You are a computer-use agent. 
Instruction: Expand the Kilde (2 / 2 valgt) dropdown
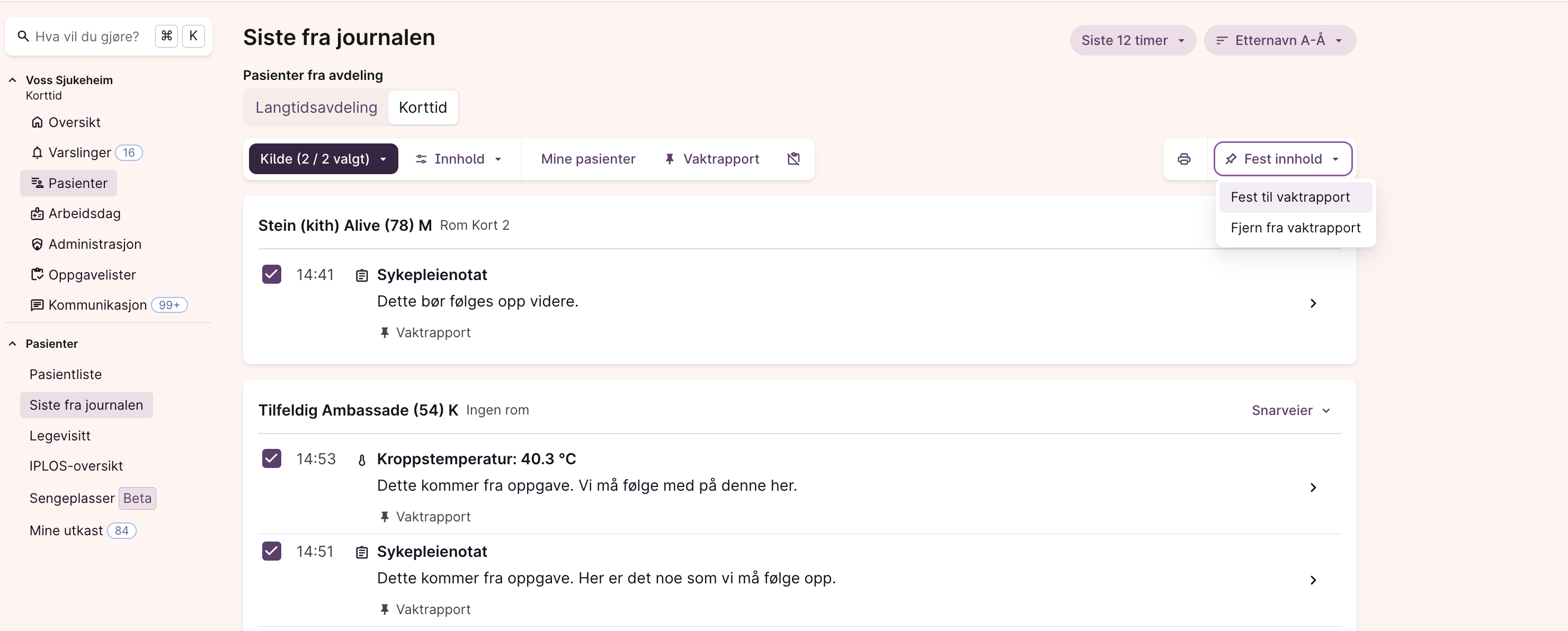coord(323,159)
